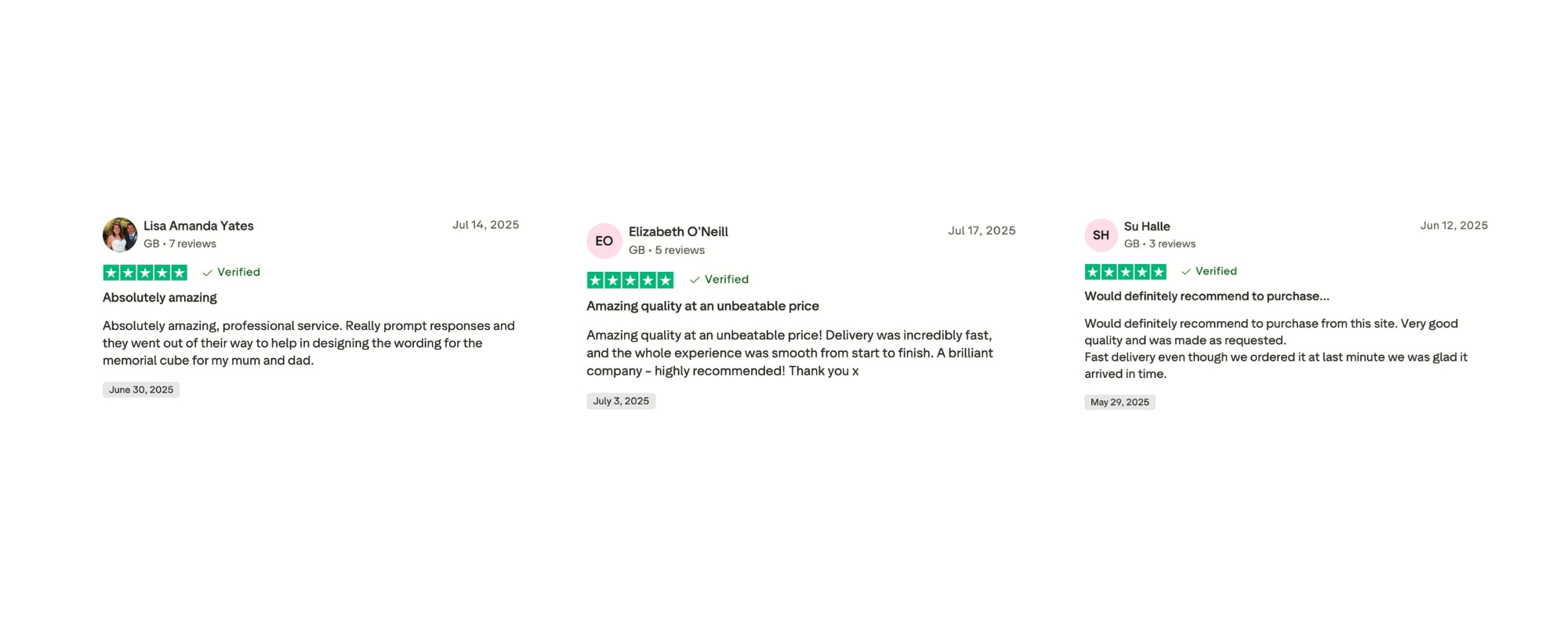The image size is (1568, 627).
Task: Open Su Halle's profile name
Action: coord(1147,227)
